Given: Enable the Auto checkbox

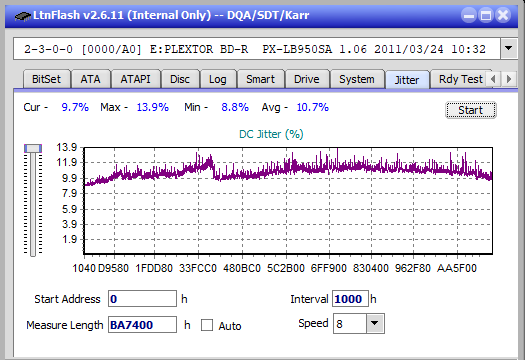Looking at the screenshot, I should [207, 325].
